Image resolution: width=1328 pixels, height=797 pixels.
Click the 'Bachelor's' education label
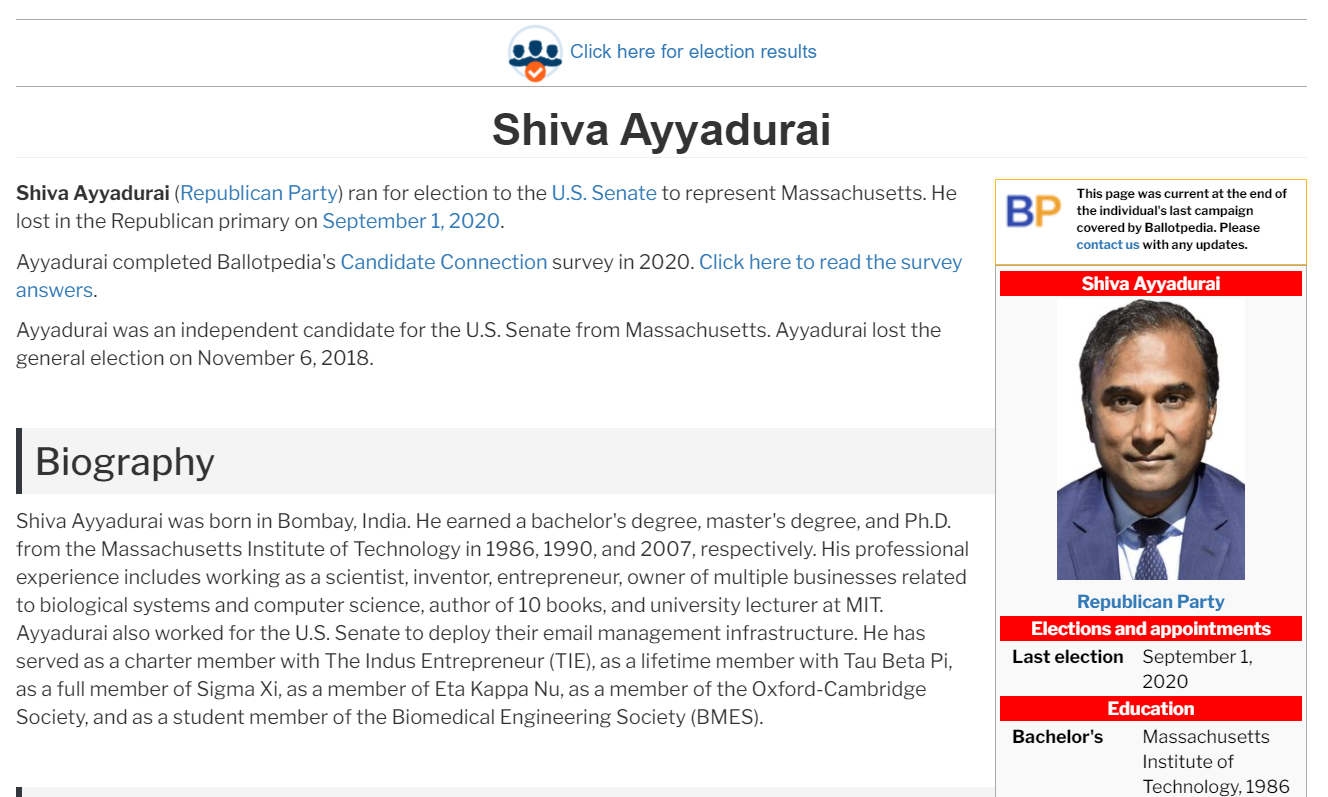pos(1057,737)
